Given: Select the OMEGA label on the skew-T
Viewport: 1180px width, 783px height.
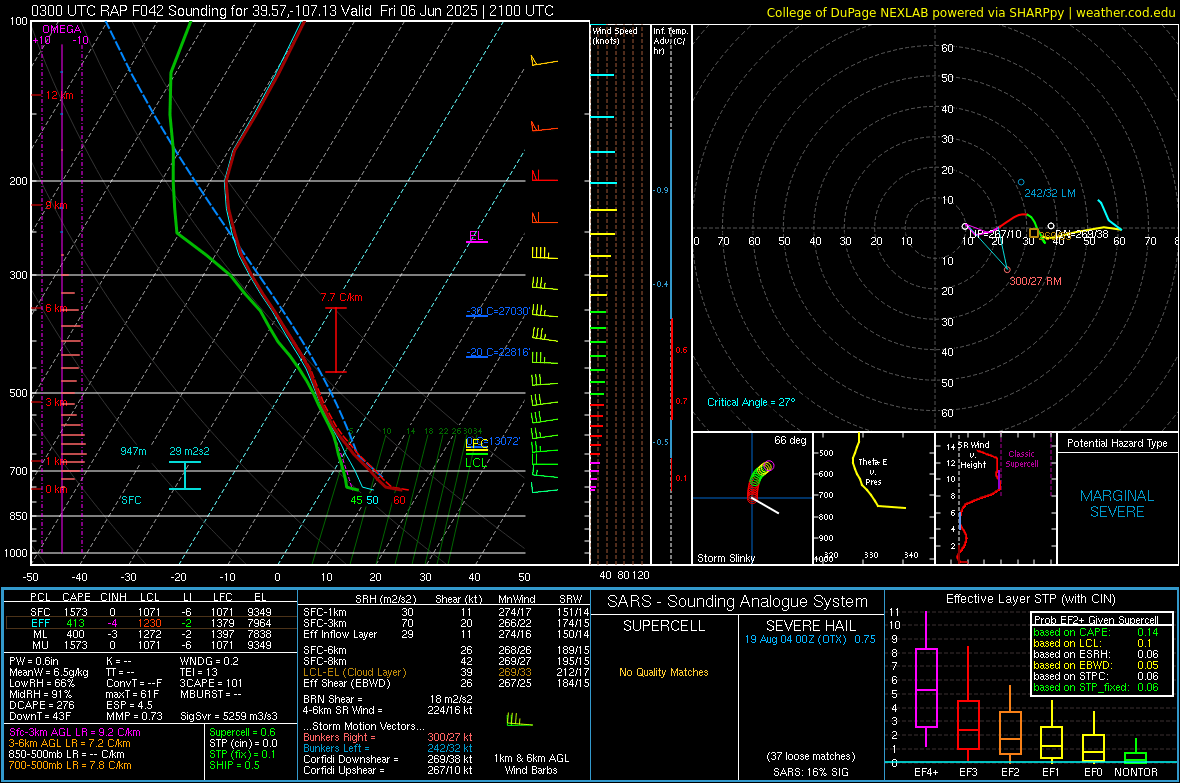Looking at the screenshot, I should point(62,29).
